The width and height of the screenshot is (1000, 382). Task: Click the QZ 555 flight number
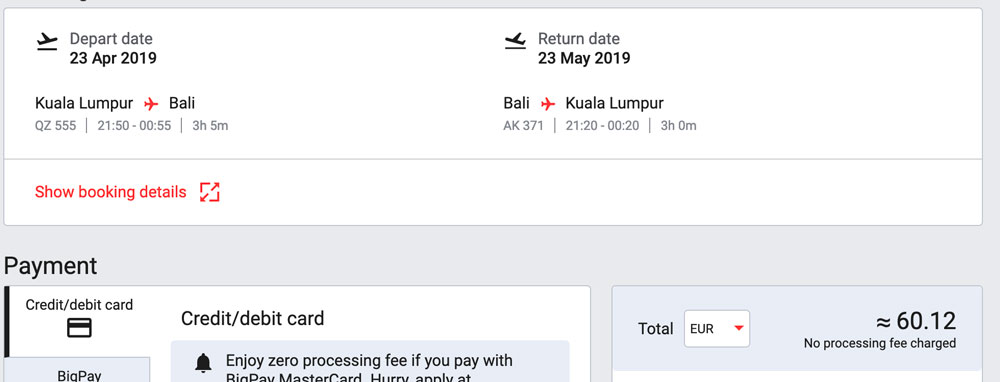55,126
